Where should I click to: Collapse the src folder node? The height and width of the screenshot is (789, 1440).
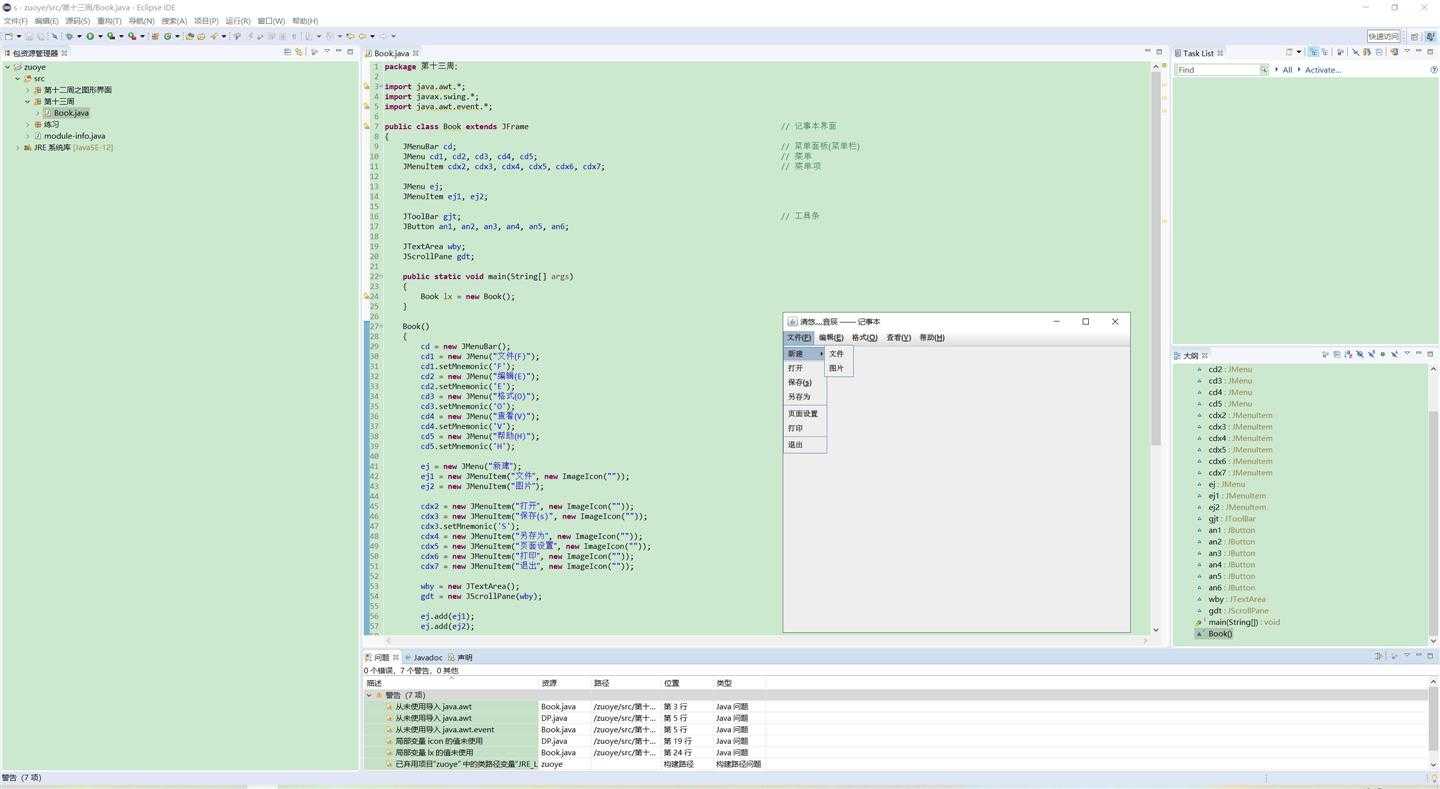[17, 78]
